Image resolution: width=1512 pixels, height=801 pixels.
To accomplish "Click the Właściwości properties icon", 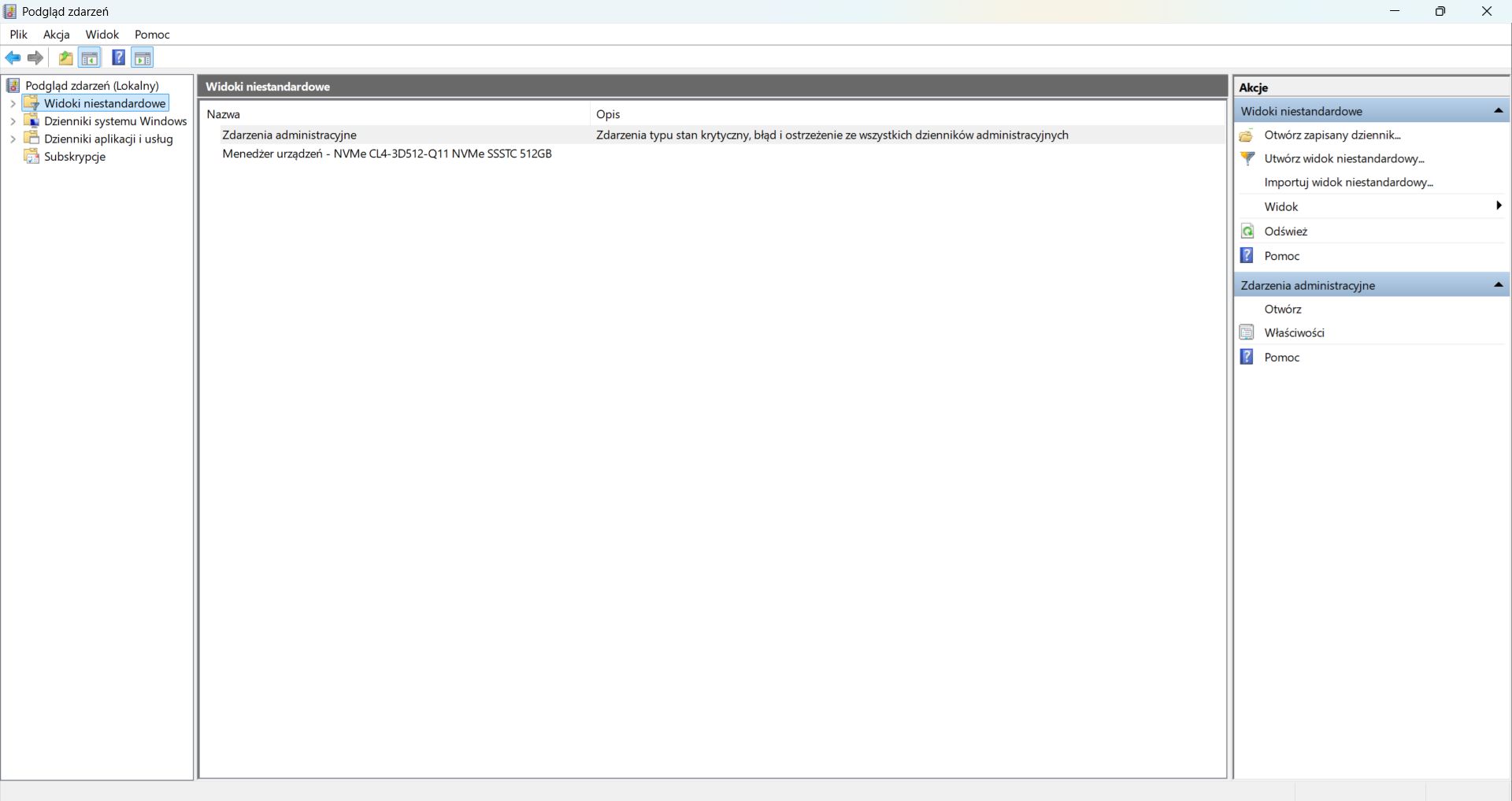I will point(1247,332).
